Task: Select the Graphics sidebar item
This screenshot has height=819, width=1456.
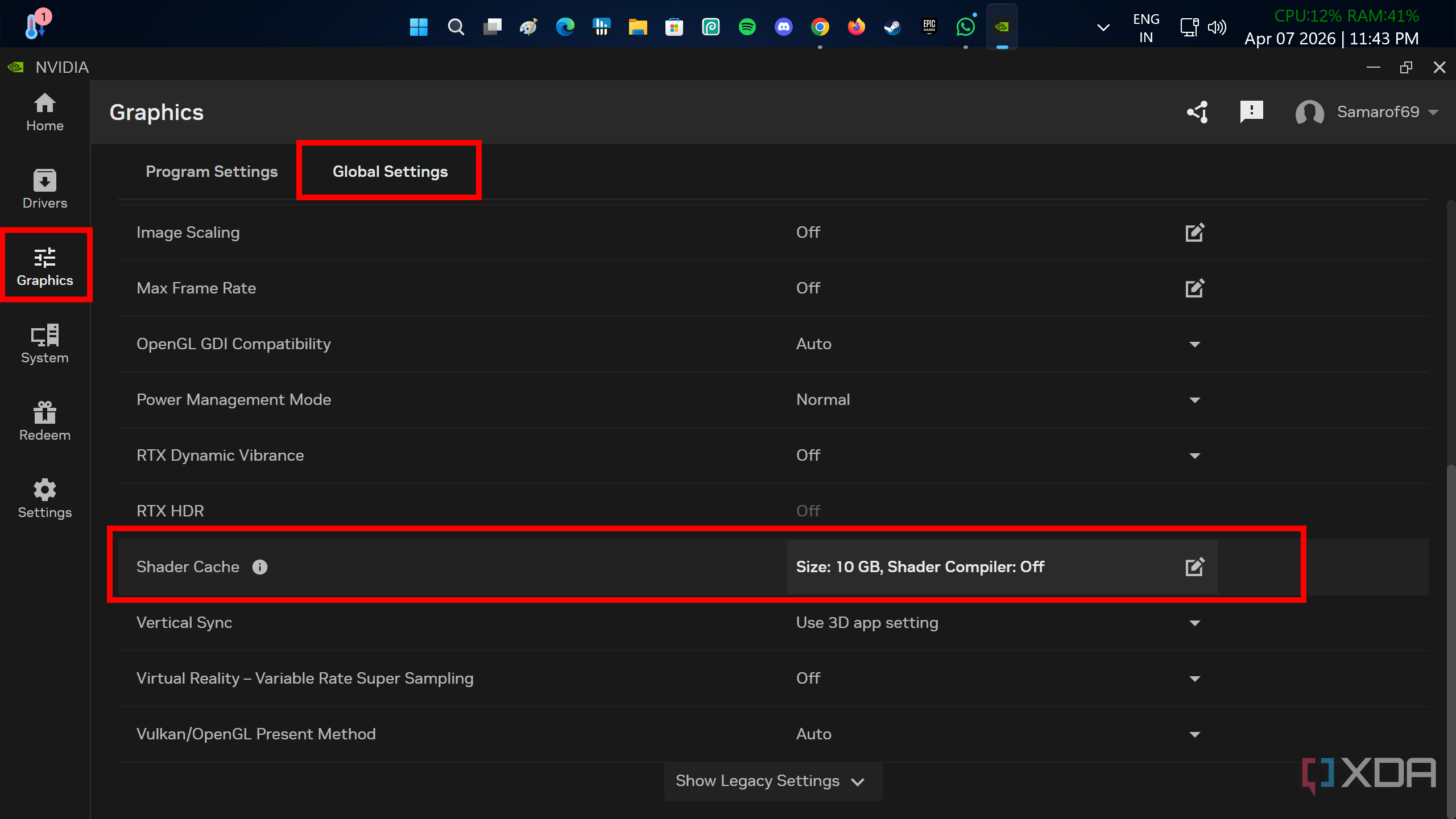Action: click(44, 267)
